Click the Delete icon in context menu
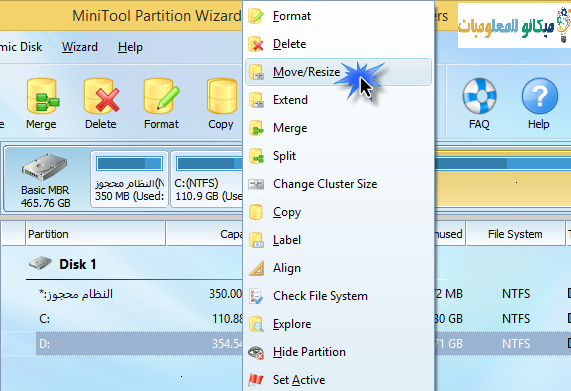571x391 pixels. (x=256, y=44)
